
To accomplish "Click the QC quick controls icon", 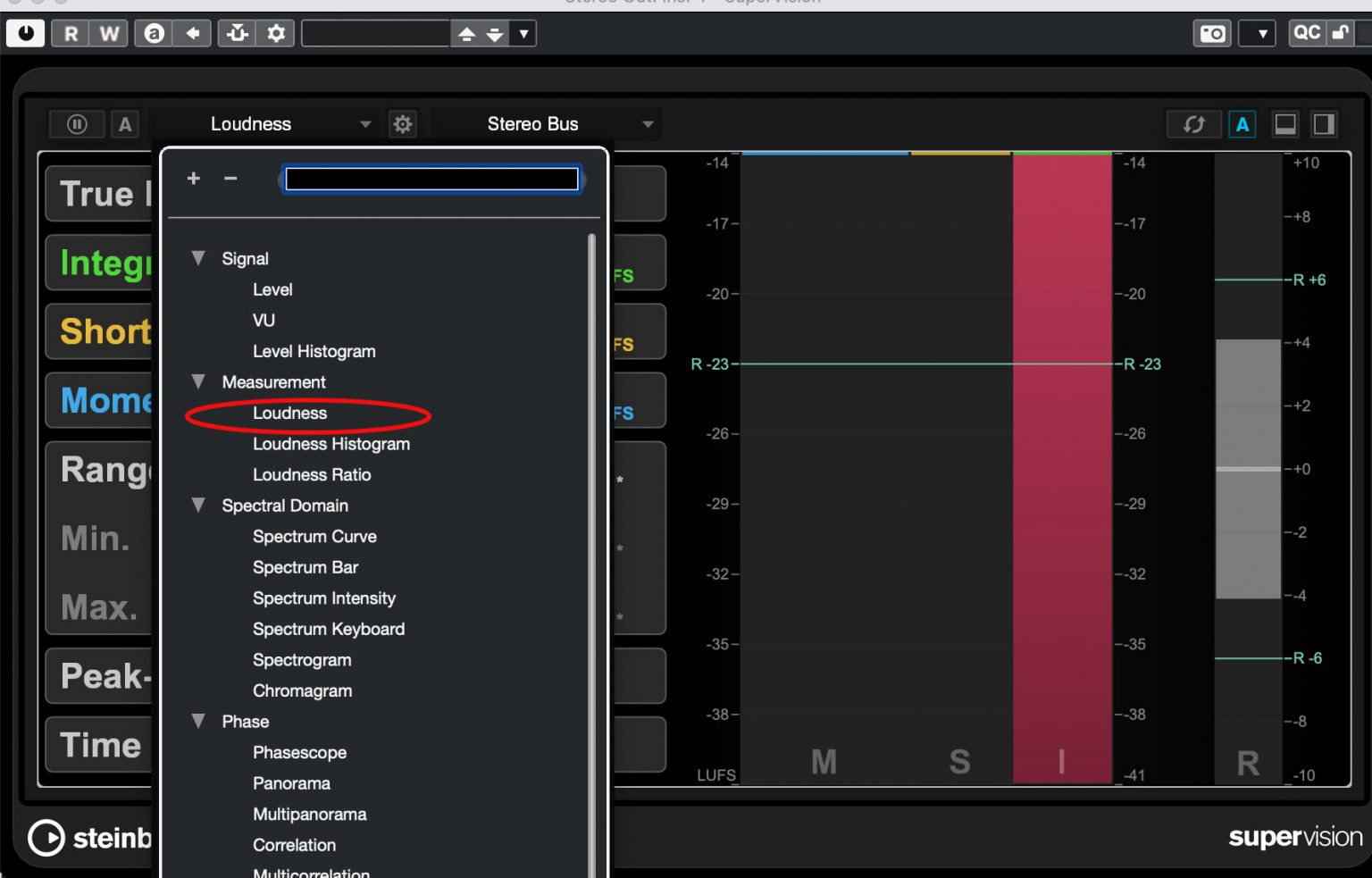I will pos(1307,33).
